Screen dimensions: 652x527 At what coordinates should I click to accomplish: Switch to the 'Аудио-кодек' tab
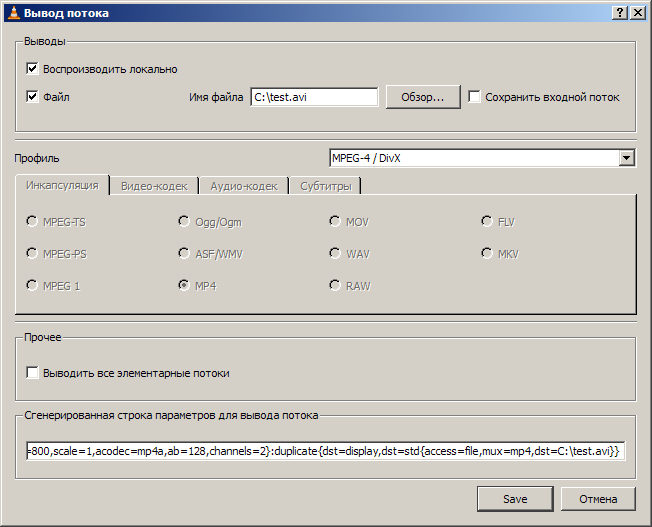[243, 186]
